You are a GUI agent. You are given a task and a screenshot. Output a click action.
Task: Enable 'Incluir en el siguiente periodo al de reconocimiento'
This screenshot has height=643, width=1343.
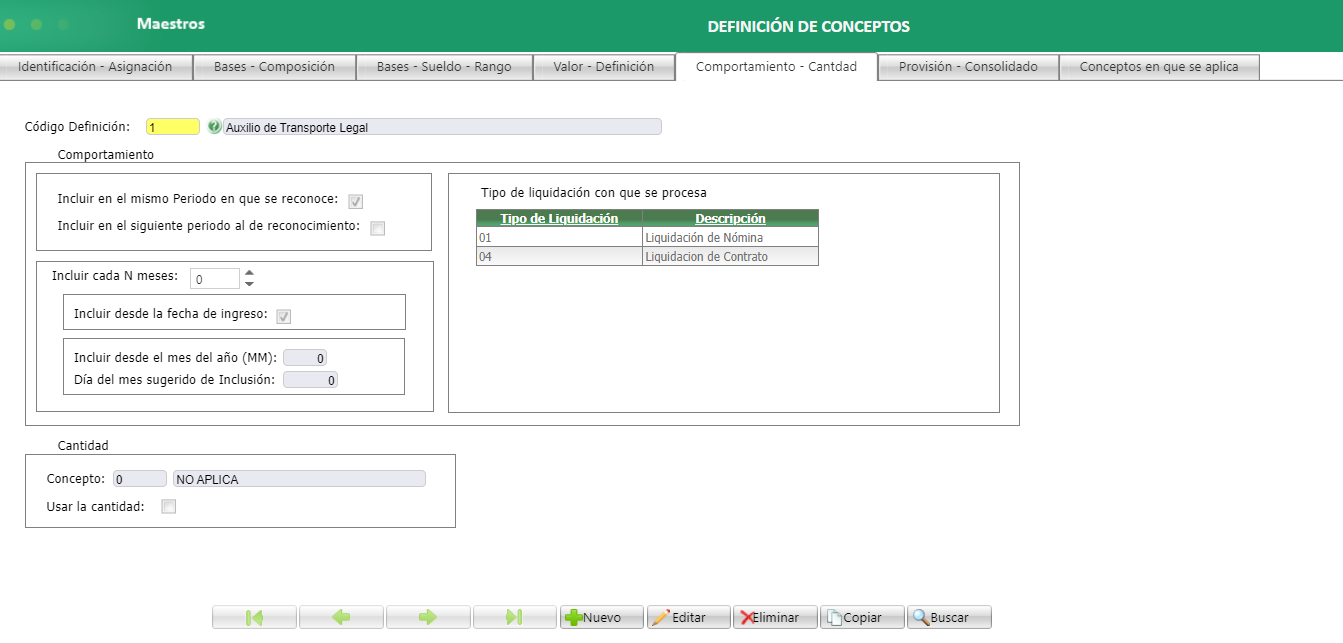click(376, 228)
